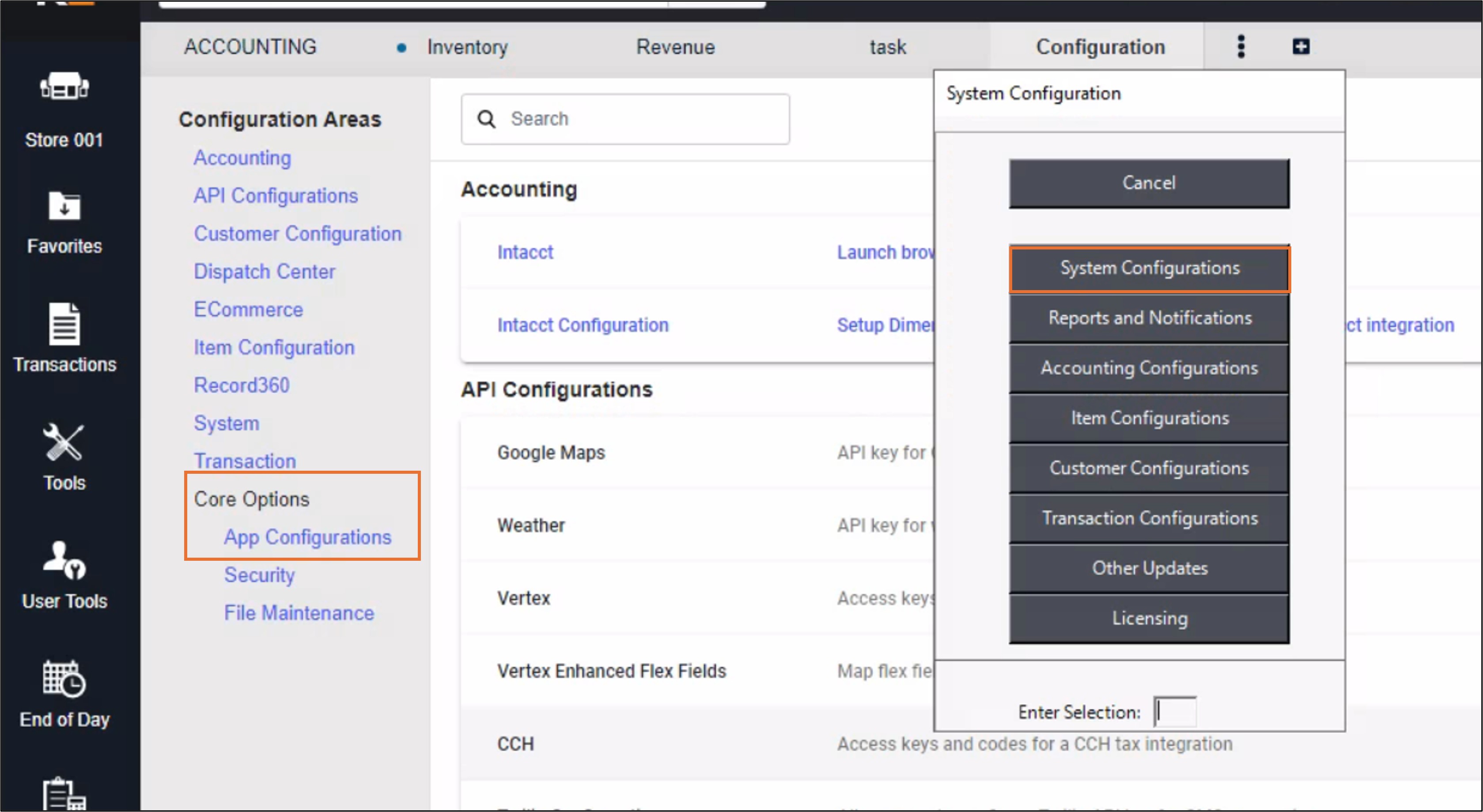
Task: Switch to the Inventory tab
Action: [467, 47]
